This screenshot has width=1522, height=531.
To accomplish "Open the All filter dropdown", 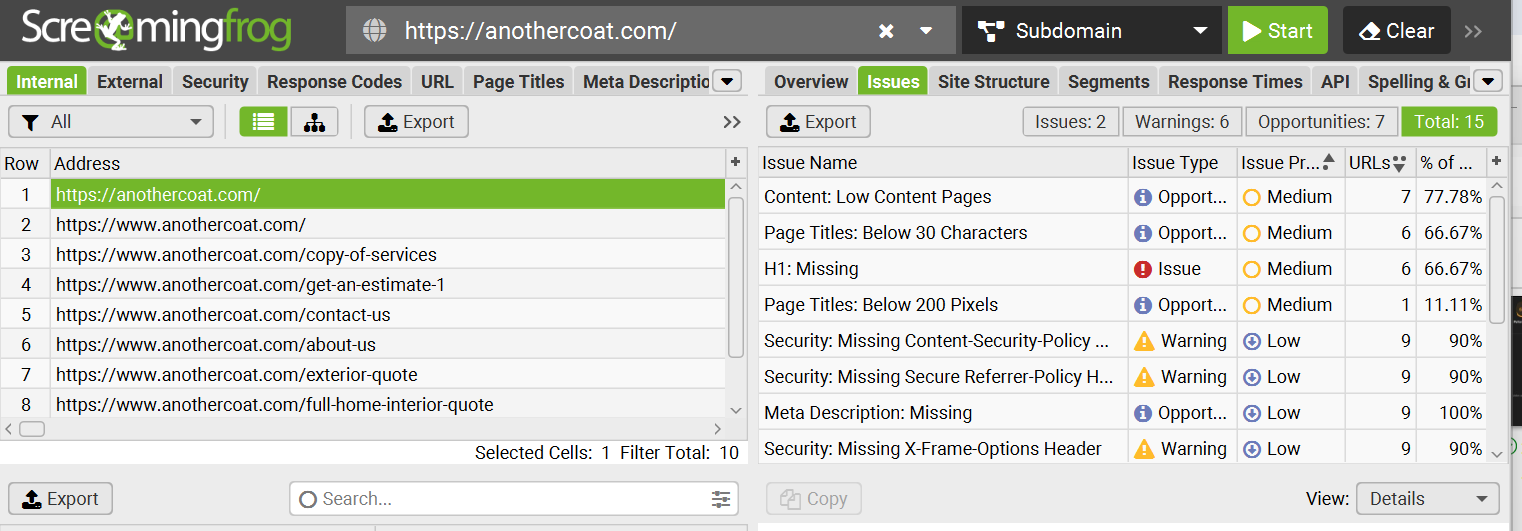I will tap(111, 122).
